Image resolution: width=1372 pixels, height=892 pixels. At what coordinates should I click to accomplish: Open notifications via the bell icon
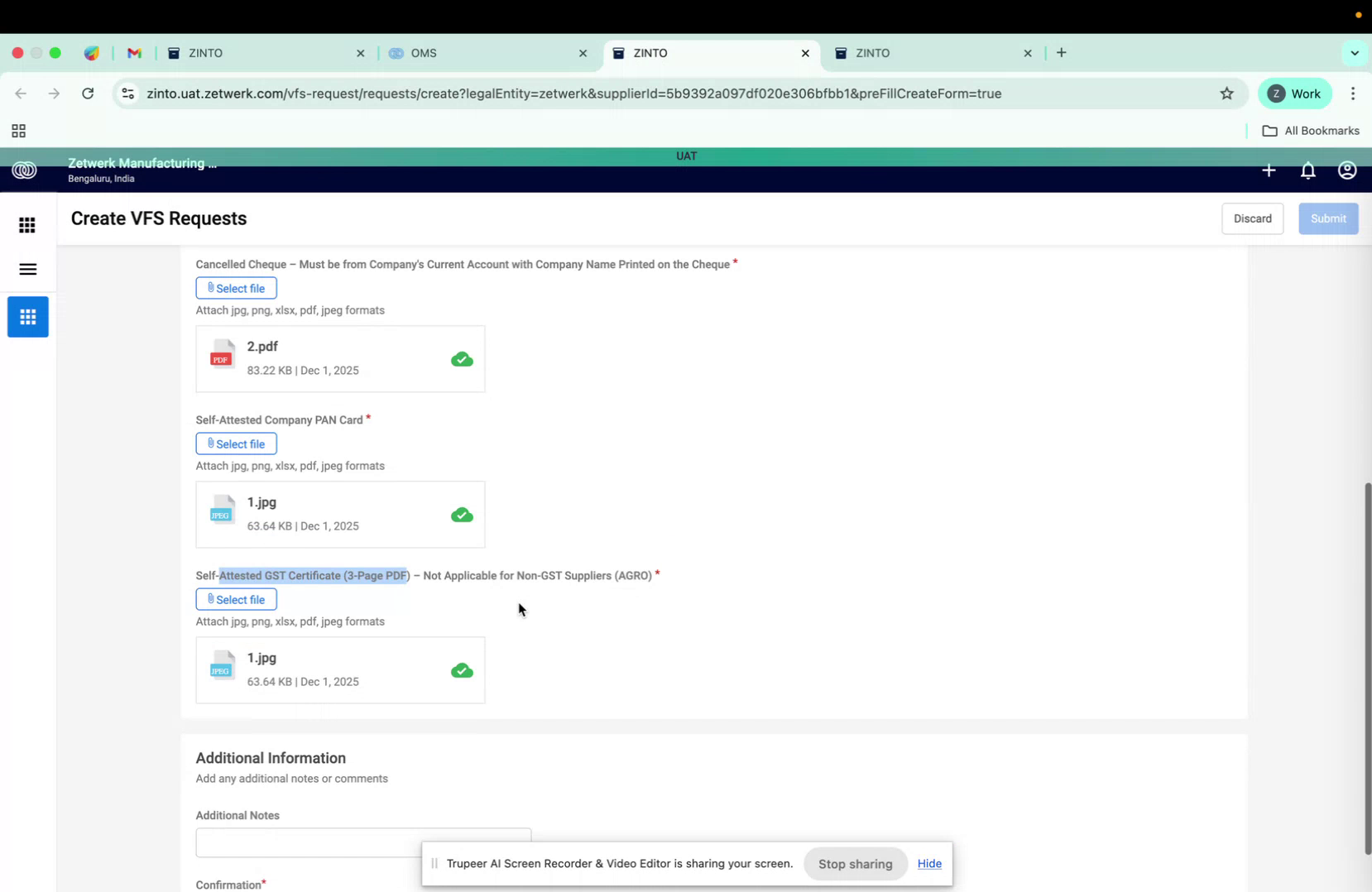[1307, 170]
